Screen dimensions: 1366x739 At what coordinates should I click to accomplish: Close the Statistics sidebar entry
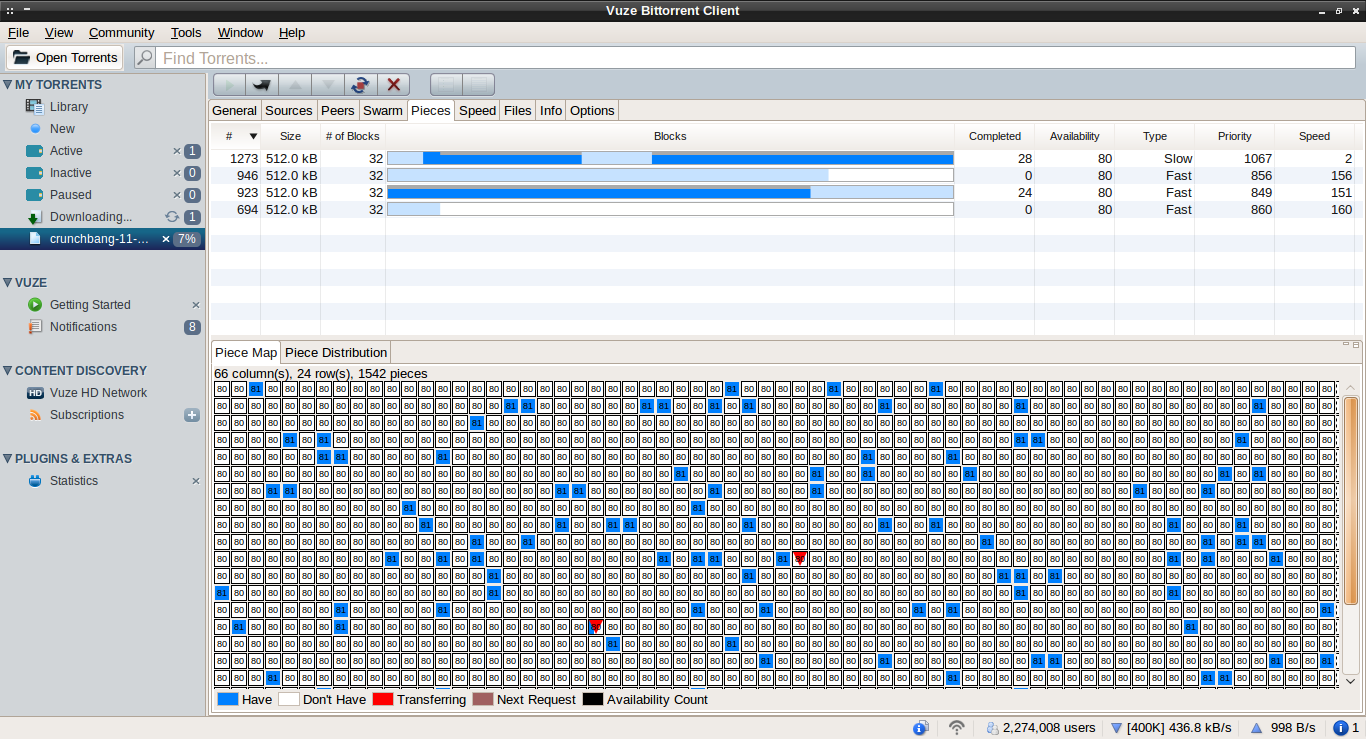click(x=196, y=481)
